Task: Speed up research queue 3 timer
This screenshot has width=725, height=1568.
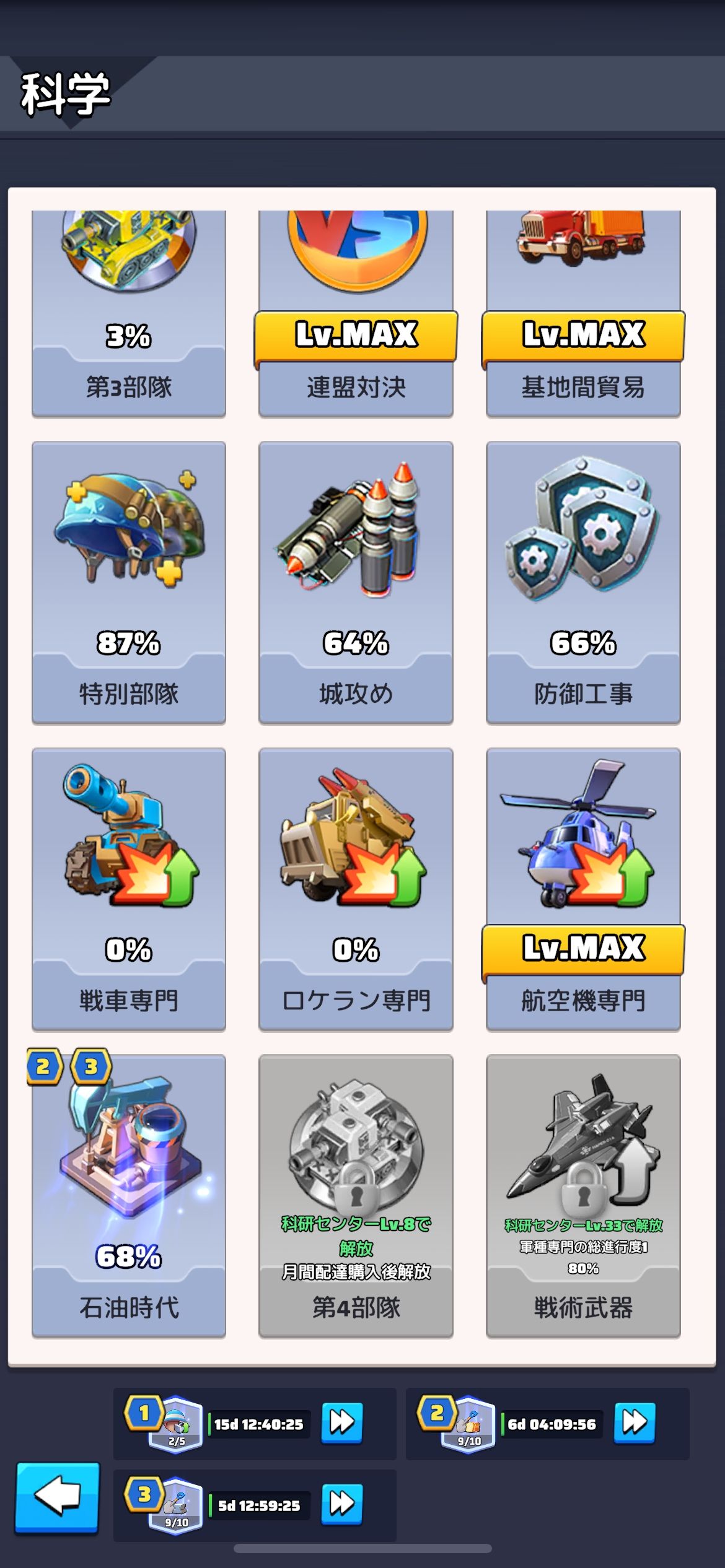Action: click(341, 1504)
